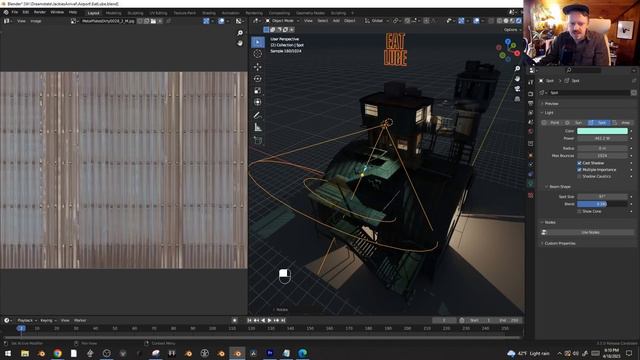Click the zoom magnifier icon in the image editor
The height and width of the screenshot is (360, 640).
click(x=240, y=33)
